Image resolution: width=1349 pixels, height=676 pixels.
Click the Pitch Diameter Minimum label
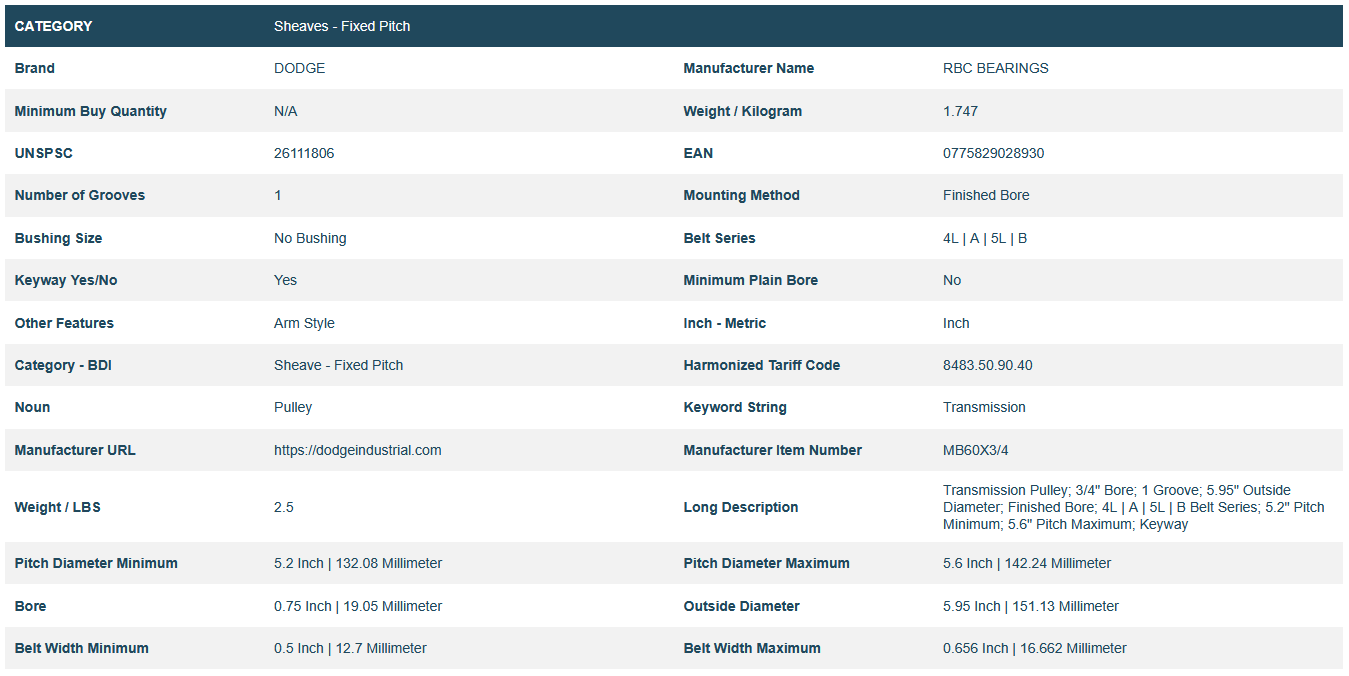click(x=96, y=563)
